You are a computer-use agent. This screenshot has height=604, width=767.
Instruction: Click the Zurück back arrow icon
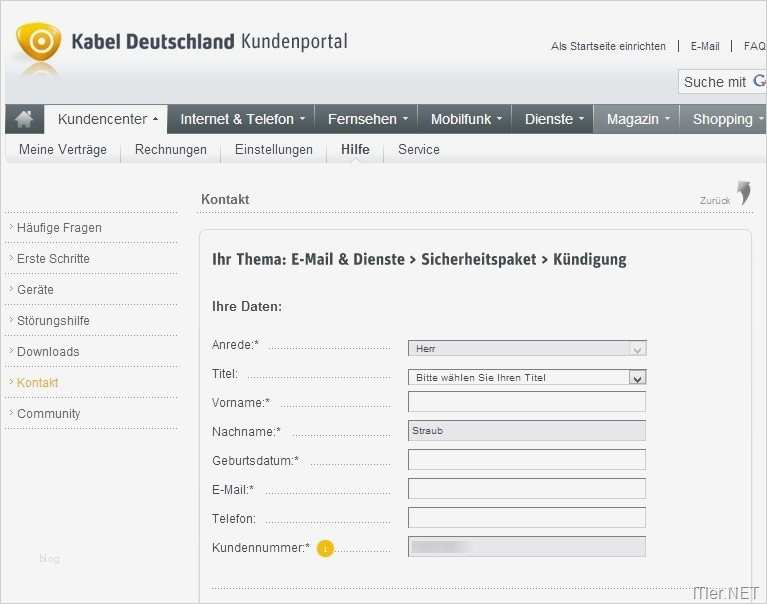[743, 193]
